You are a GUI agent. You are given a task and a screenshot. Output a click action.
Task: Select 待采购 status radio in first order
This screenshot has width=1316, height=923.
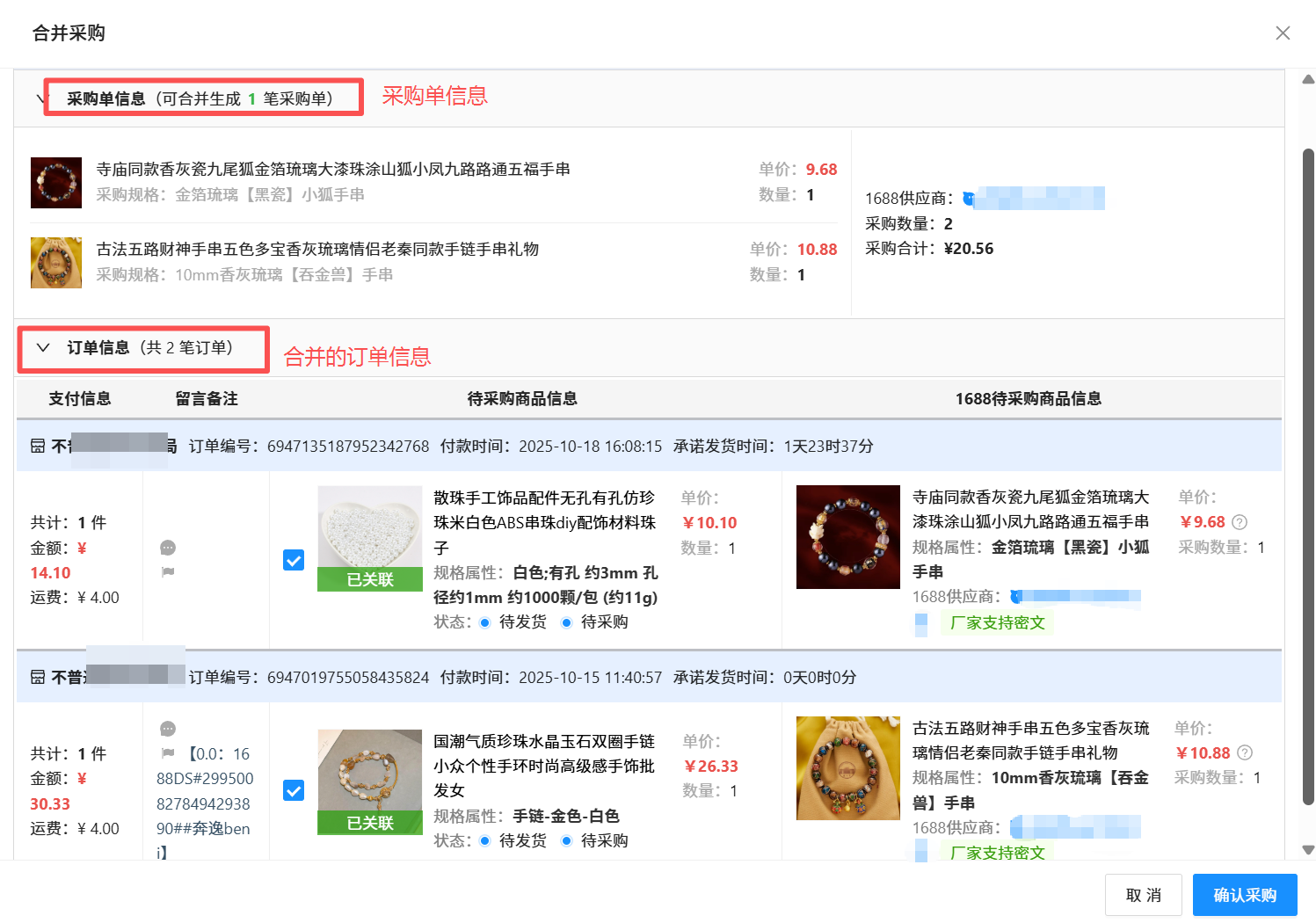pos(567,622)
